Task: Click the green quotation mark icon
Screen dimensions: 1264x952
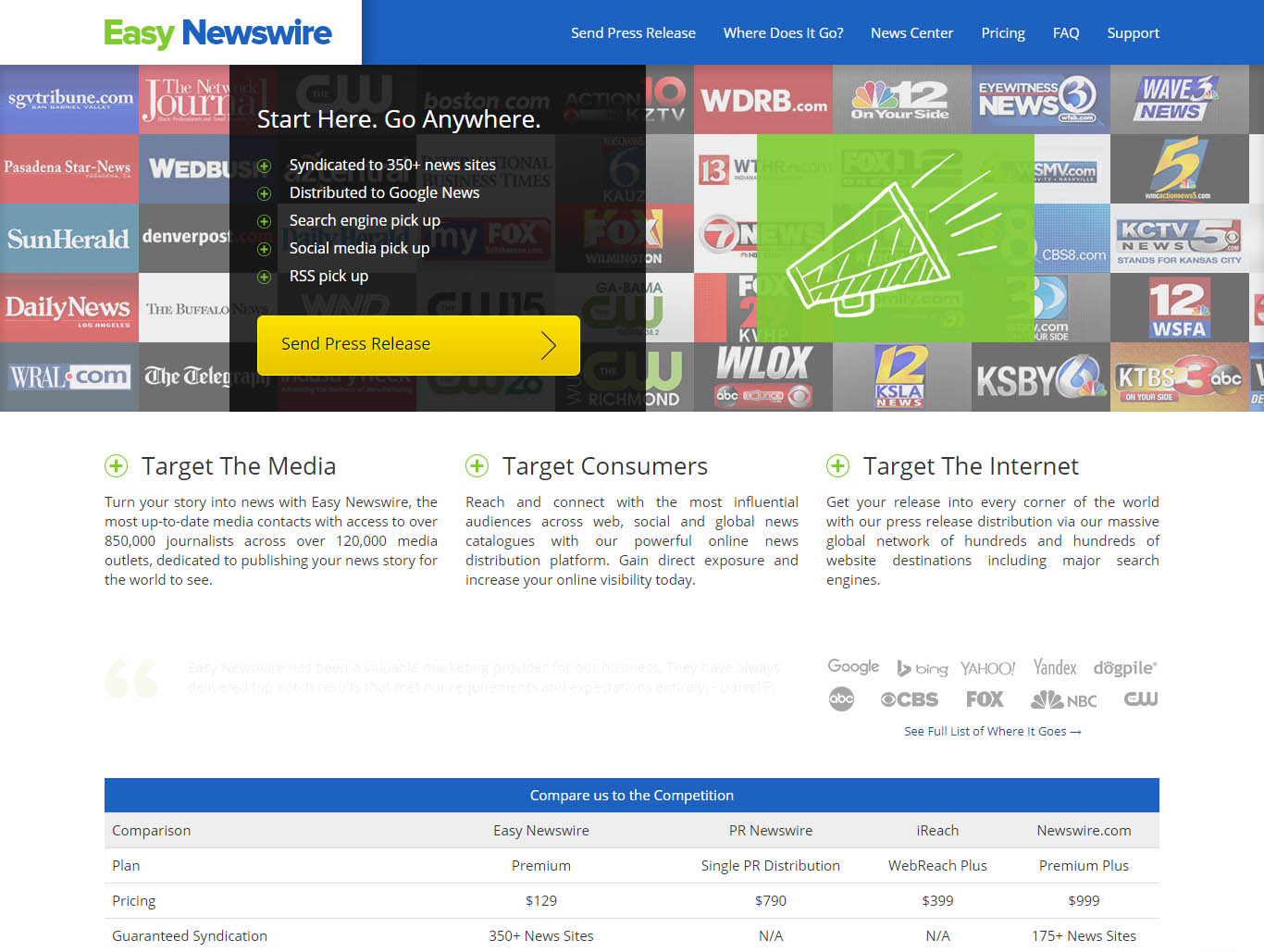Action: pos(131,678)
